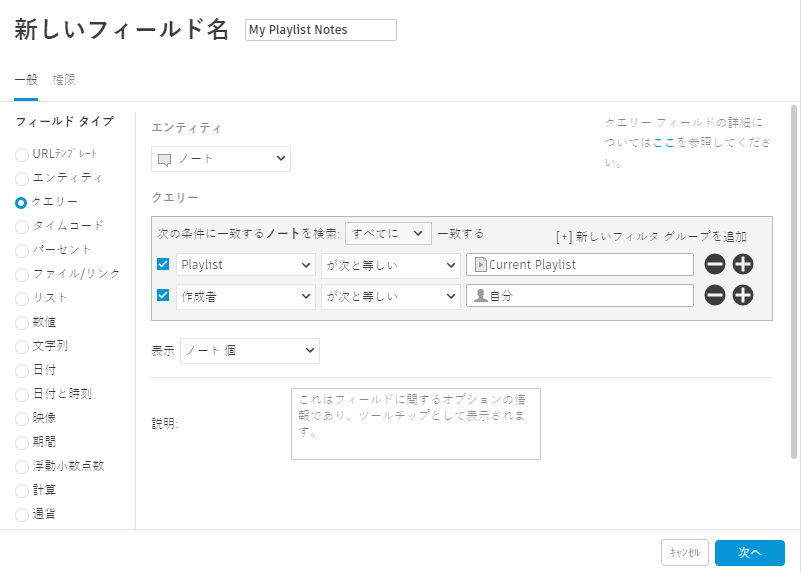Uncheck the Playlist filter checkbox

pyautogui.click(x=164, y=265)
